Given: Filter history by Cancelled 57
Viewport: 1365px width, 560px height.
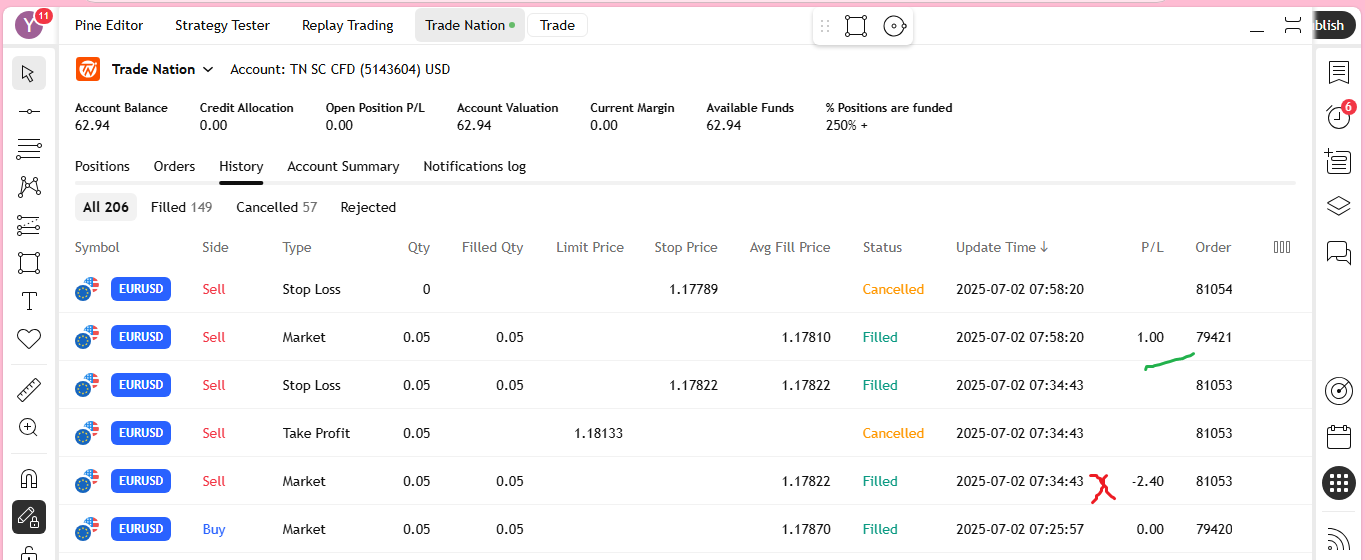Looking at the screenshot, I should coord(276,207).
